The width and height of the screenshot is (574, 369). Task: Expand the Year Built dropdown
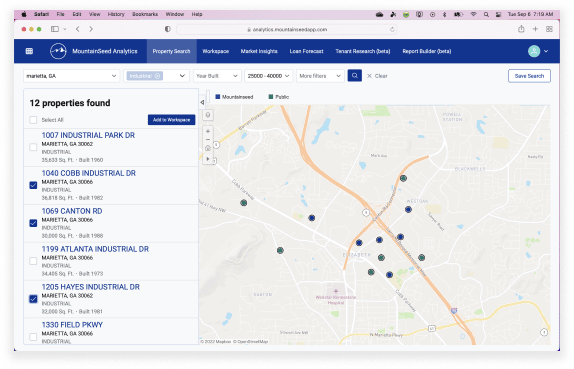pos(217,76)
